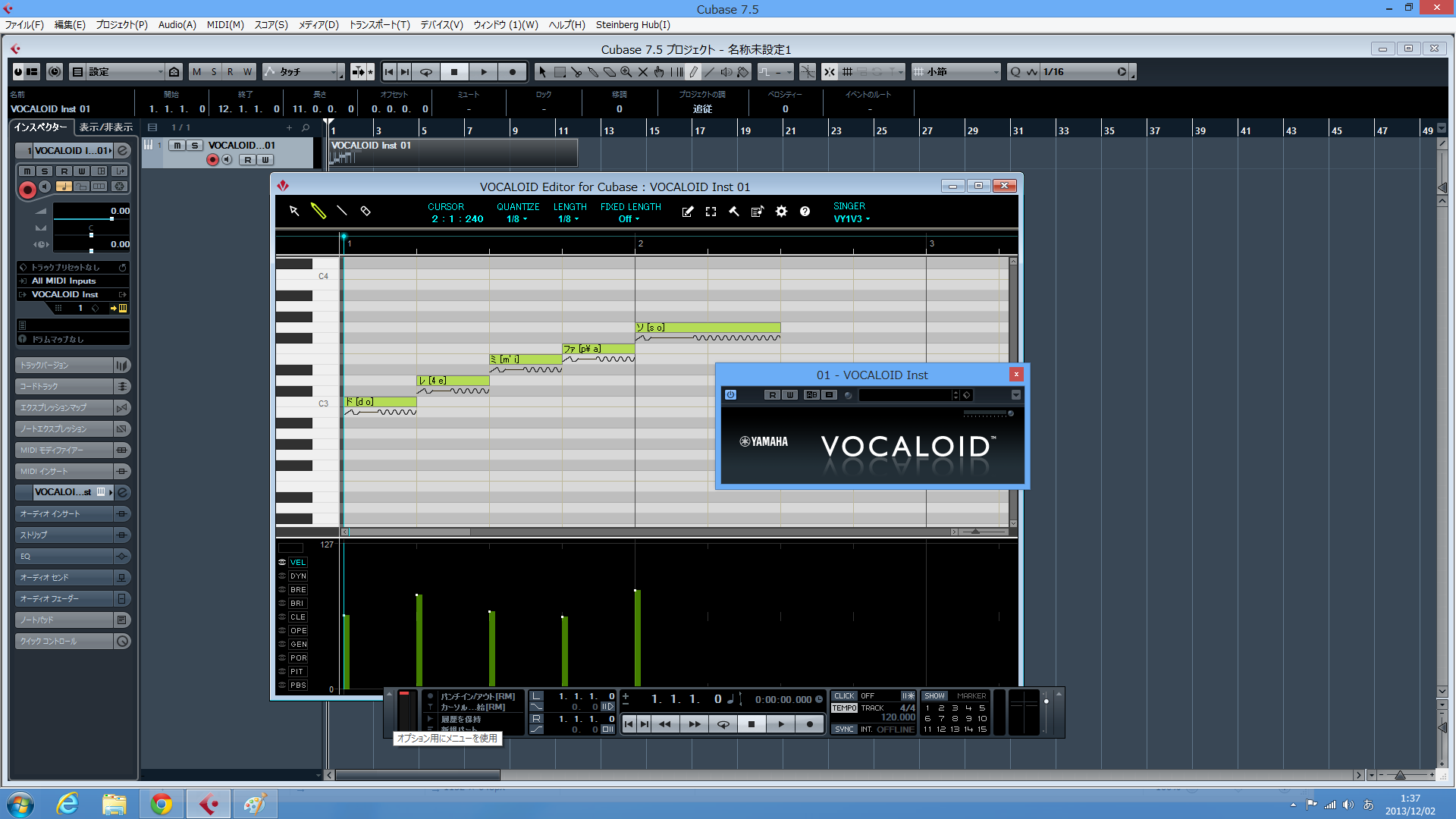This screenshot has width=1456, height=819.
Task: Click the track search magnifier icon
Action: 306,127
